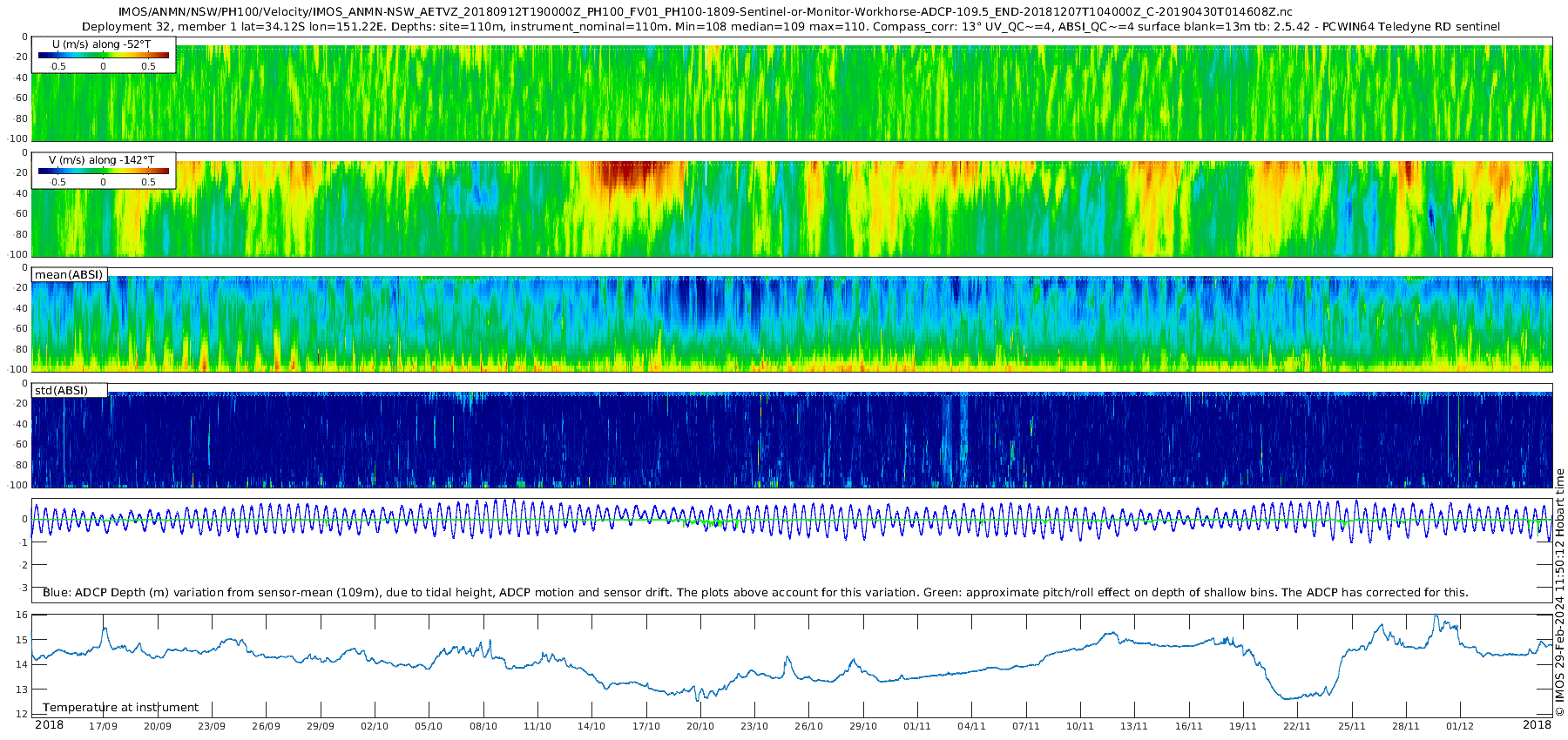The height and width of the screenshot is (740, 1568).
Task: Click the 10/11 date tick label
Action: pos(1080,726)
